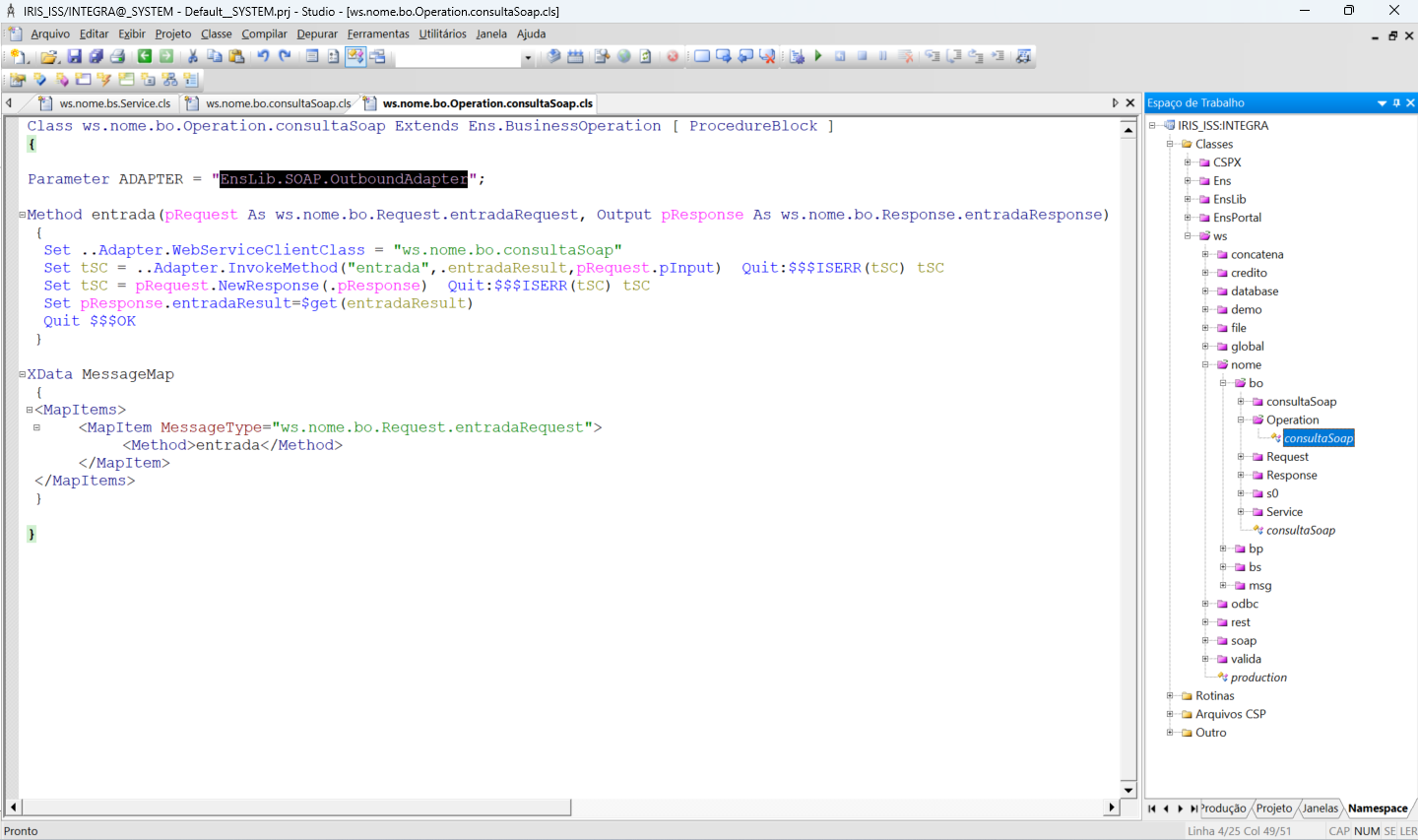
Task: Pin the Espaço de Trabalho panel
Action: click(x=1396, y=102)
